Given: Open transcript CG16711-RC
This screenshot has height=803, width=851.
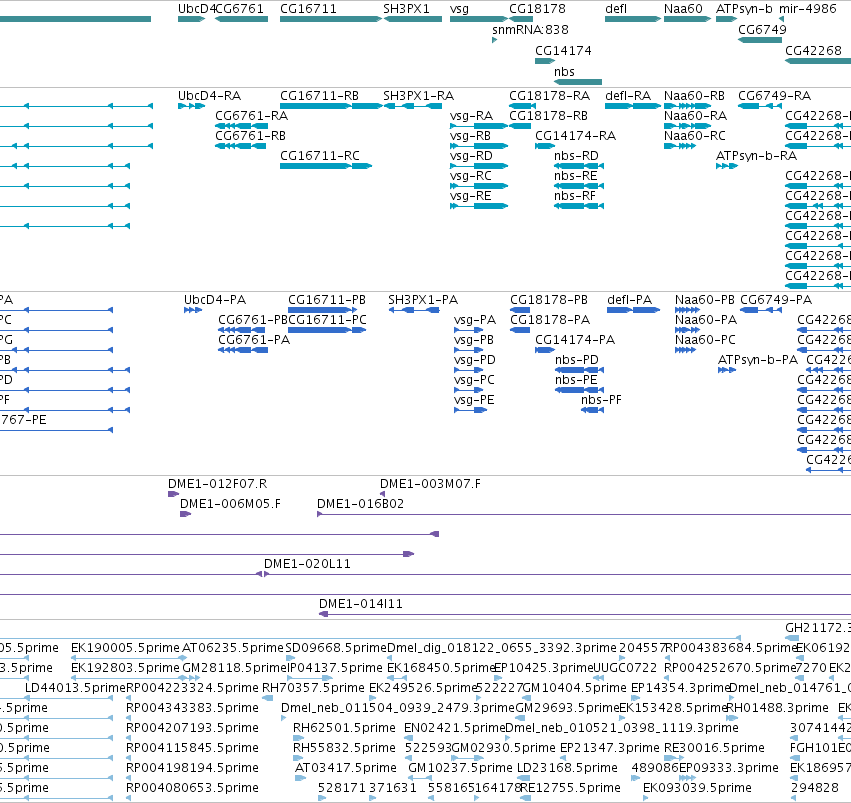Looking at the screenshot, I should 320,156.
